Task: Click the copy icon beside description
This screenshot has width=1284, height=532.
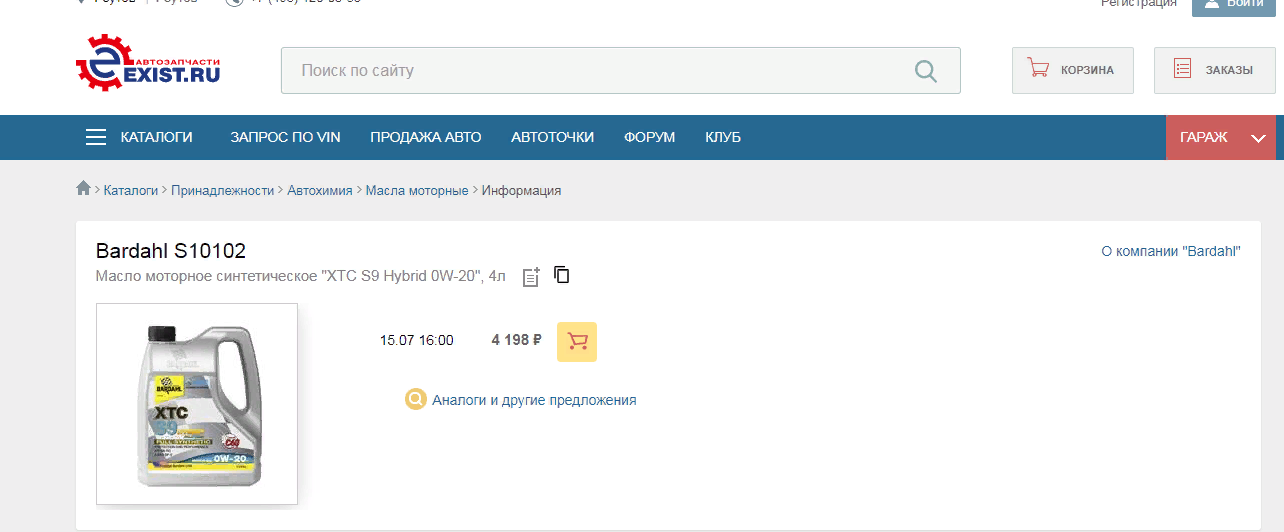Action: (562, 275)
